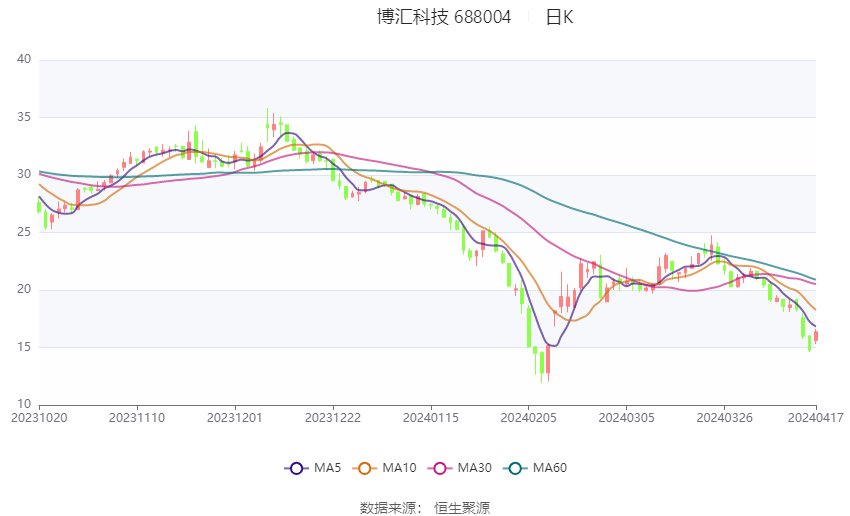The image size is (850, 516).
Task: Click the 15 price axis label
Action: 24,347
